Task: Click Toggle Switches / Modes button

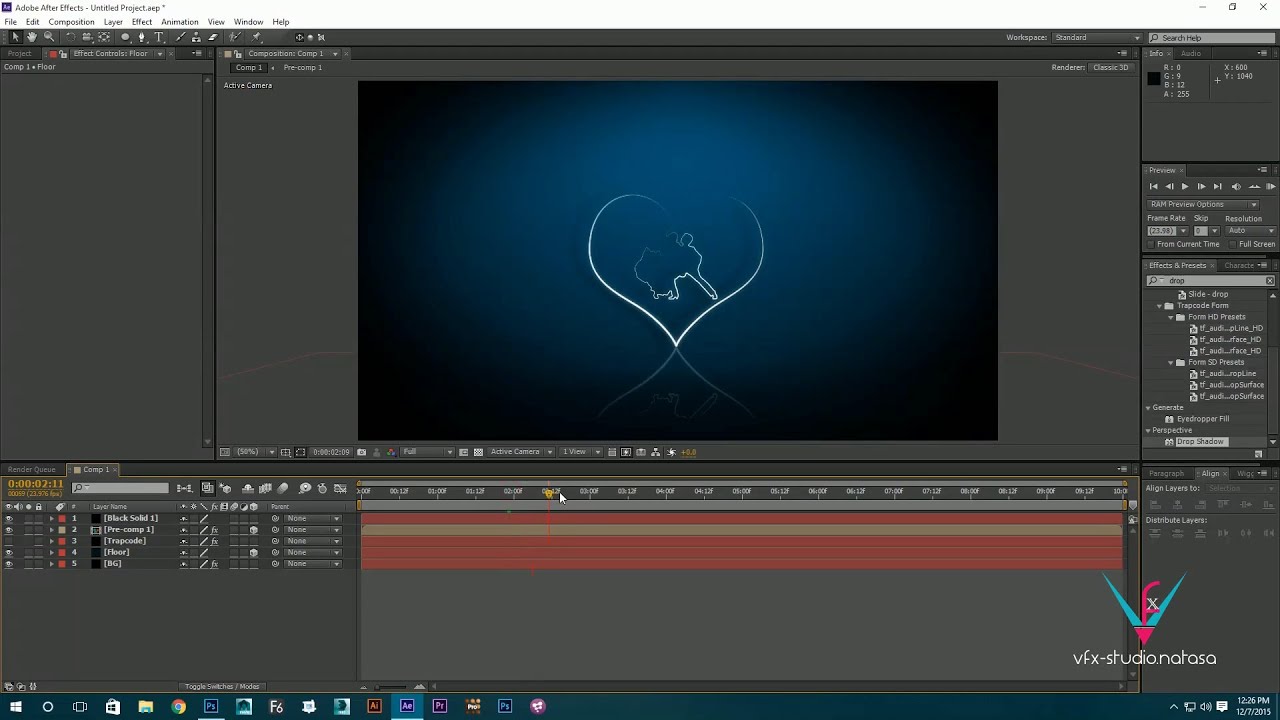Action: pyautogui.click(x=222, y=687)
